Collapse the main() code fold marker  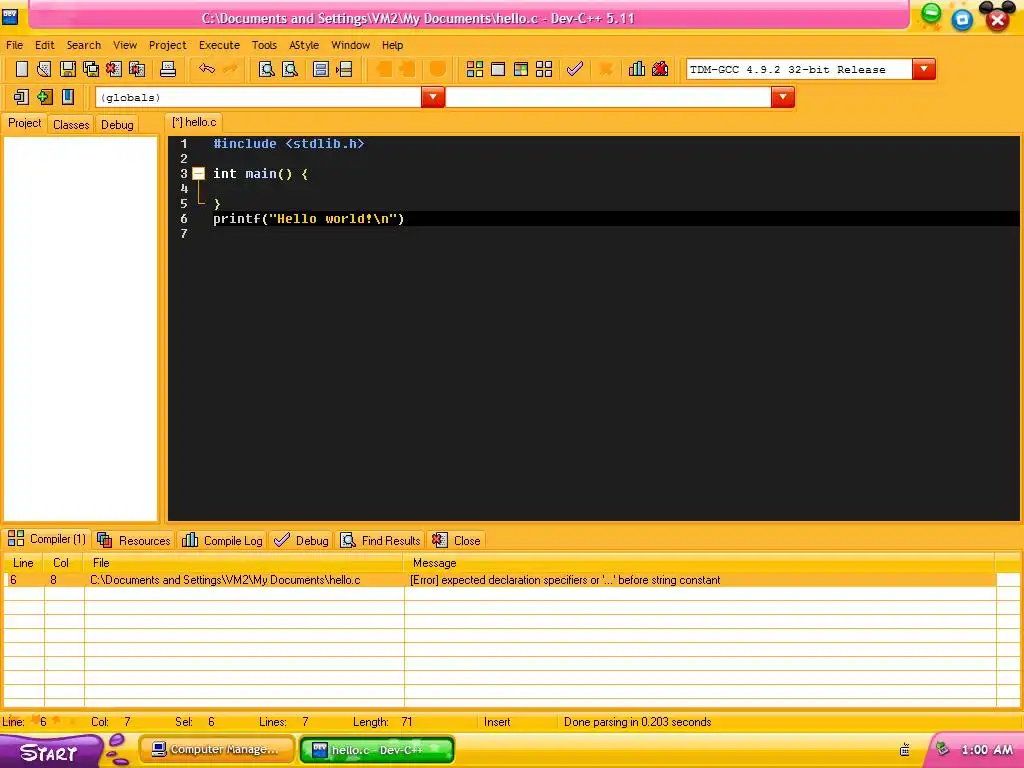(199, 174)
